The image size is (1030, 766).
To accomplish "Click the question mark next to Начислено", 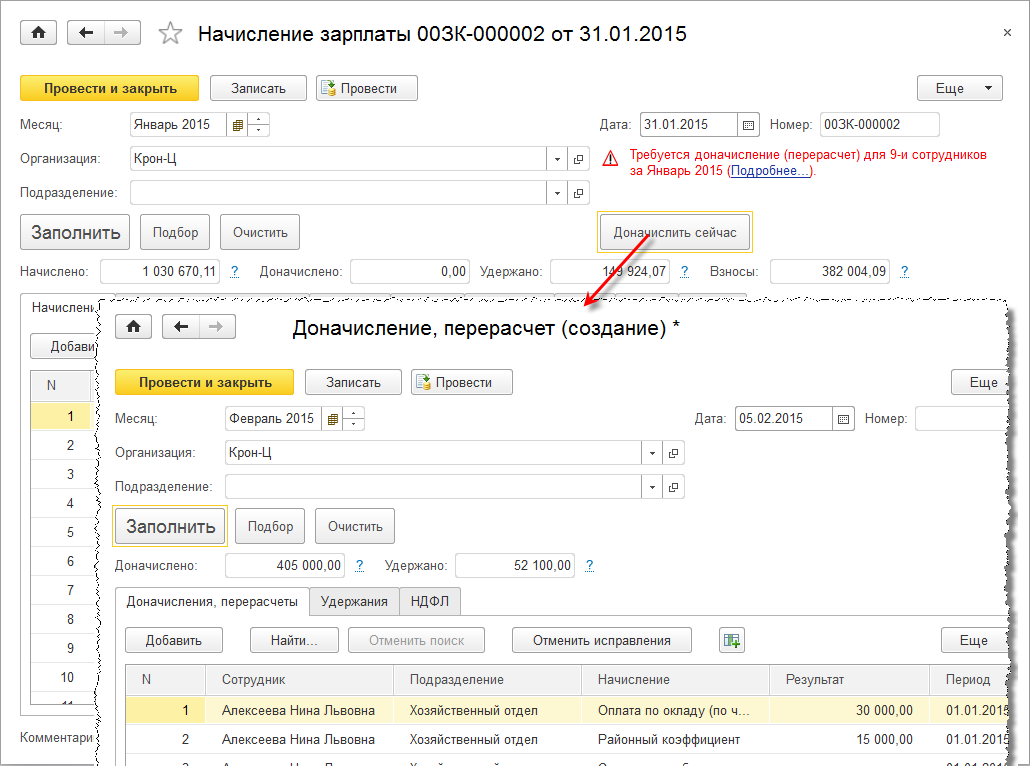I will [x=235, y=271].
